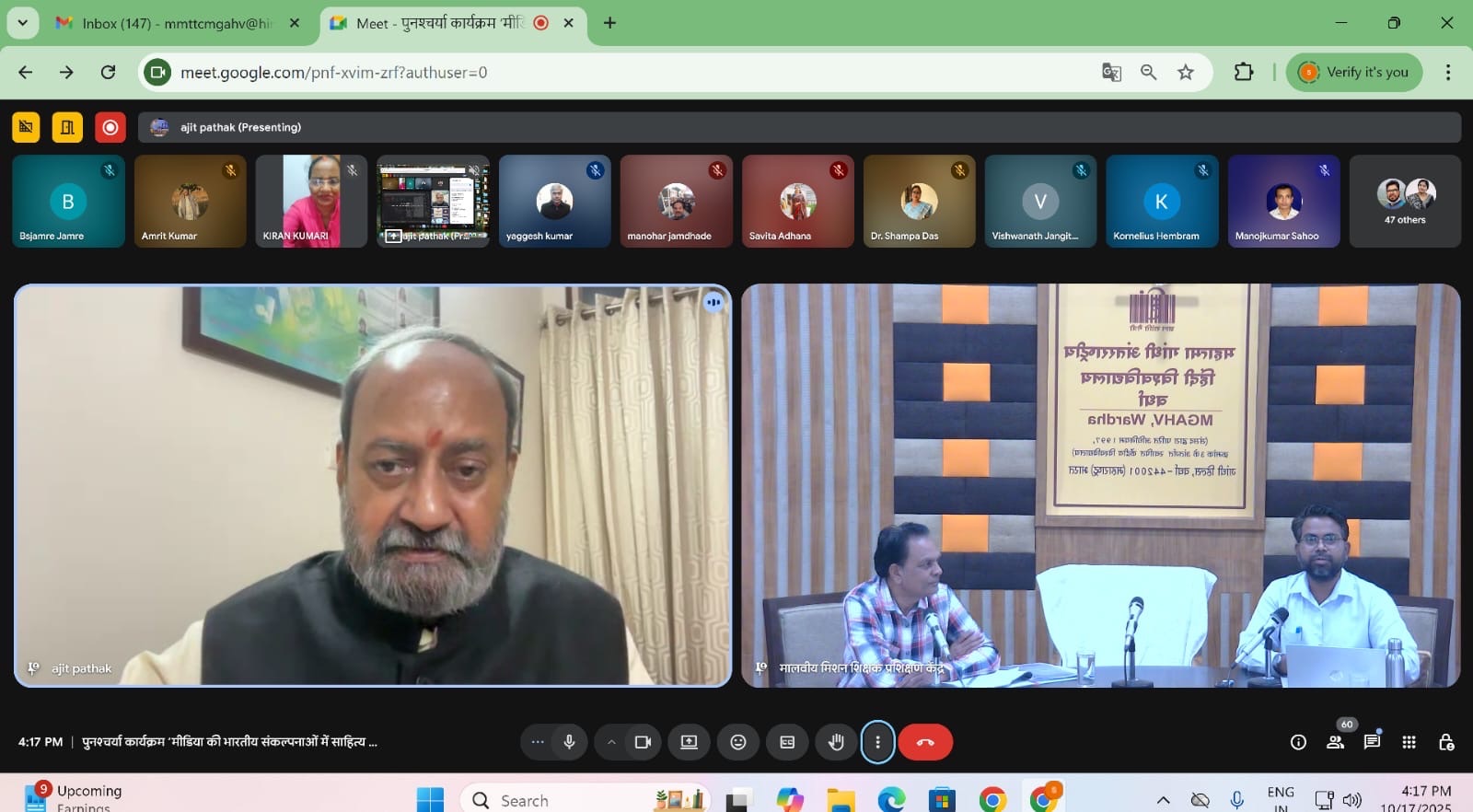Image resolution: width=1473 pixels, height=812 pixels.
Task: Open audio settings three-dot menu beside microphone
Action: (x=538, y=742)
